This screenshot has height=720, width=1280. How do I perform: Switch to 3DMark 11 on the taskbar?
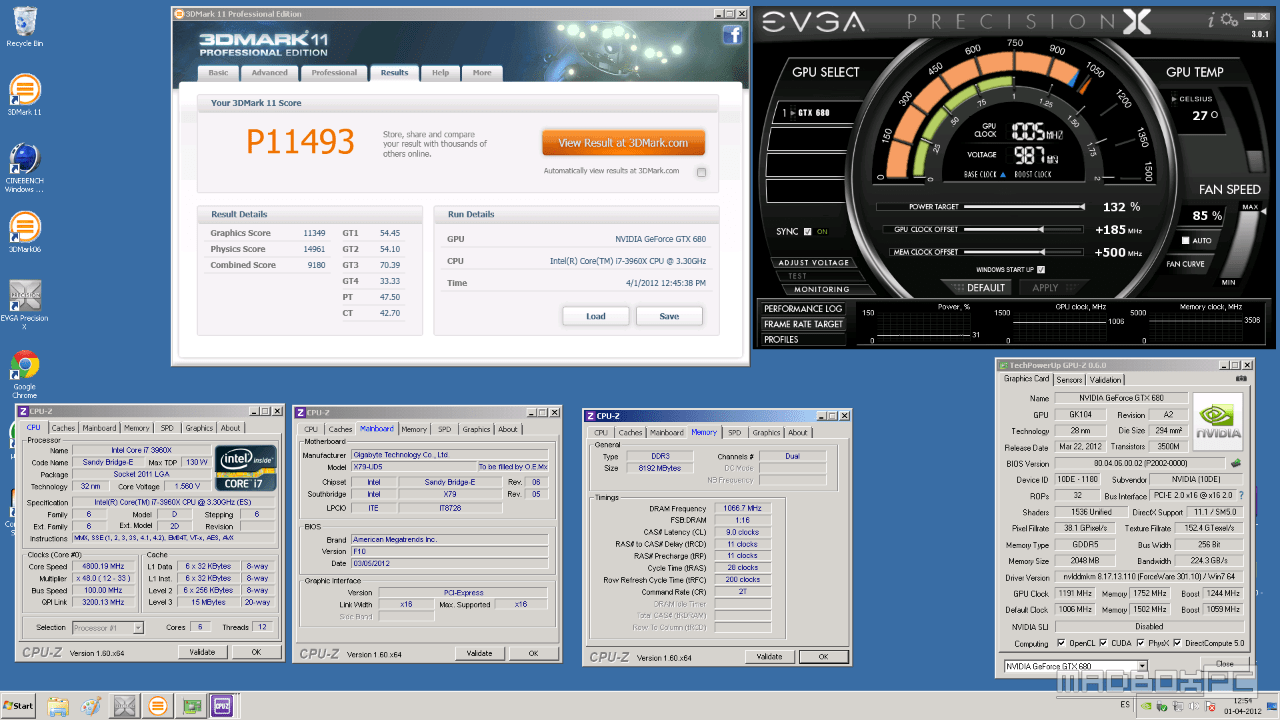(x=157, y=706)
